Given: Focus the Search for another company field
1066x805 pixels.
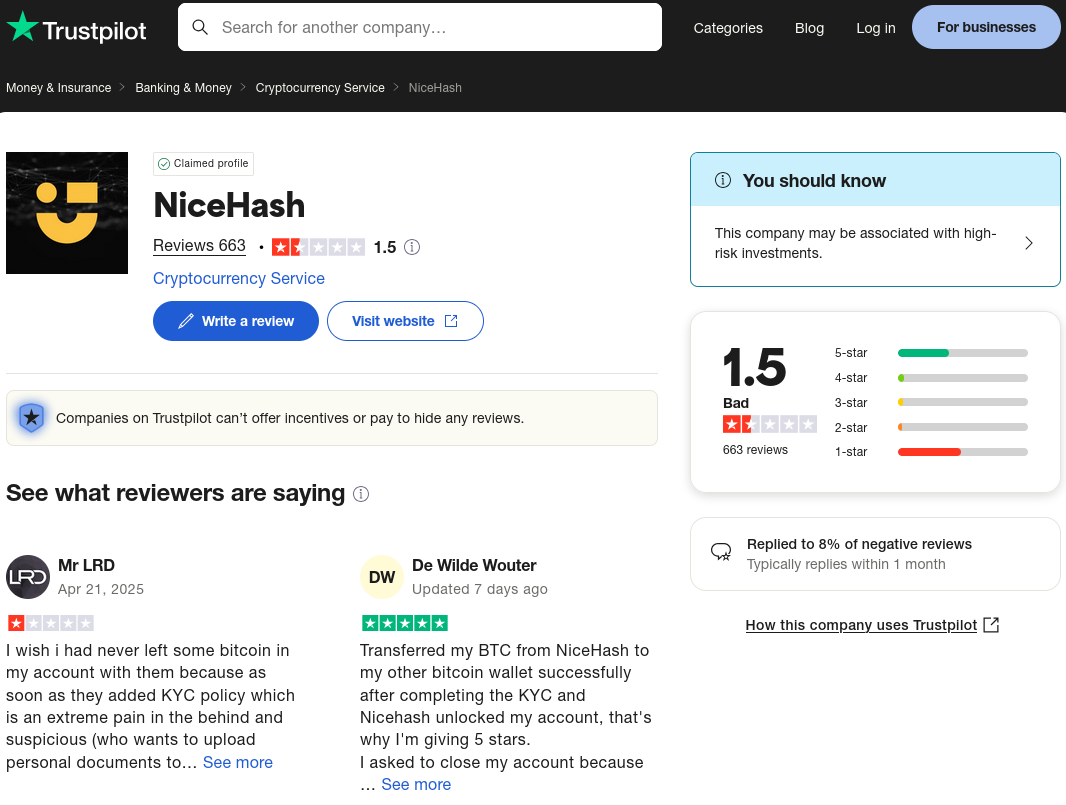Looking at the screenshot, I should click(x=419, y=27).
